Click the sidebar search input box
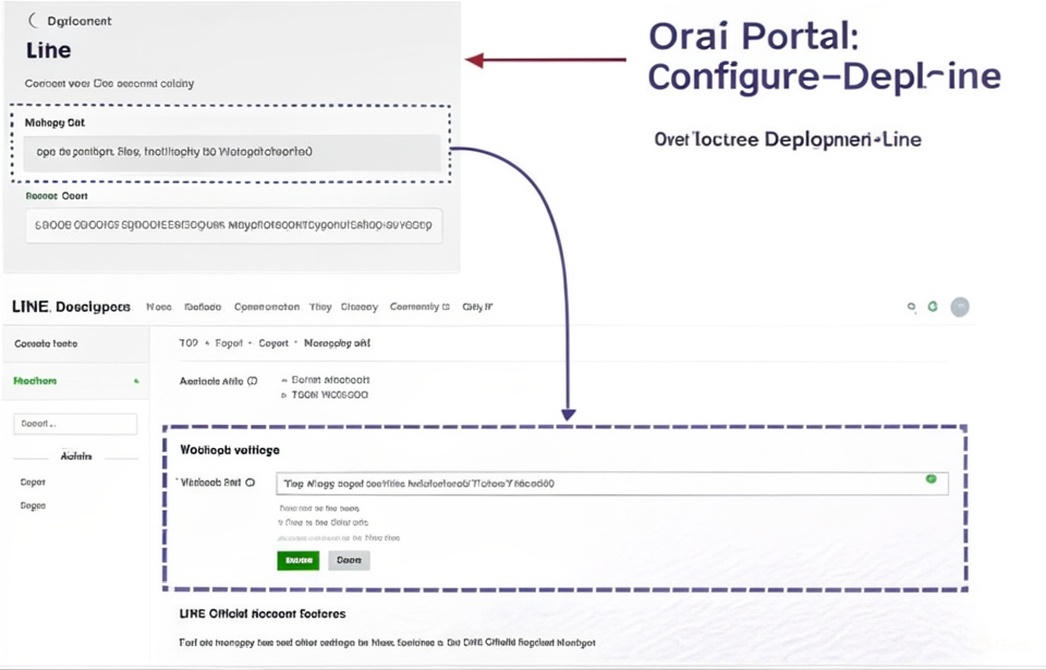1046x670 pixels. click(75, 424)
